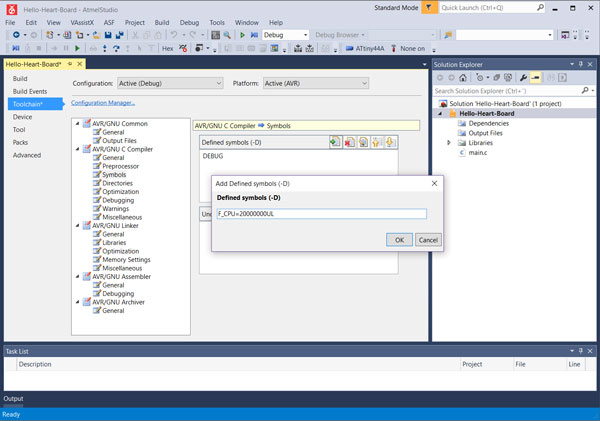Click the Navigate Backward toolbar icon
This screenshot has height=421, width=600.
(x=16, y=35)
